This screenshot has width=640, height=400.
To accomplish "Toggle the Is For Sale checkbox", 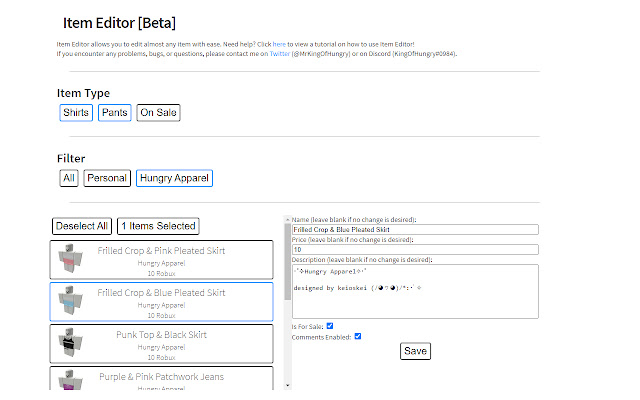I will [x=330, y=326].
